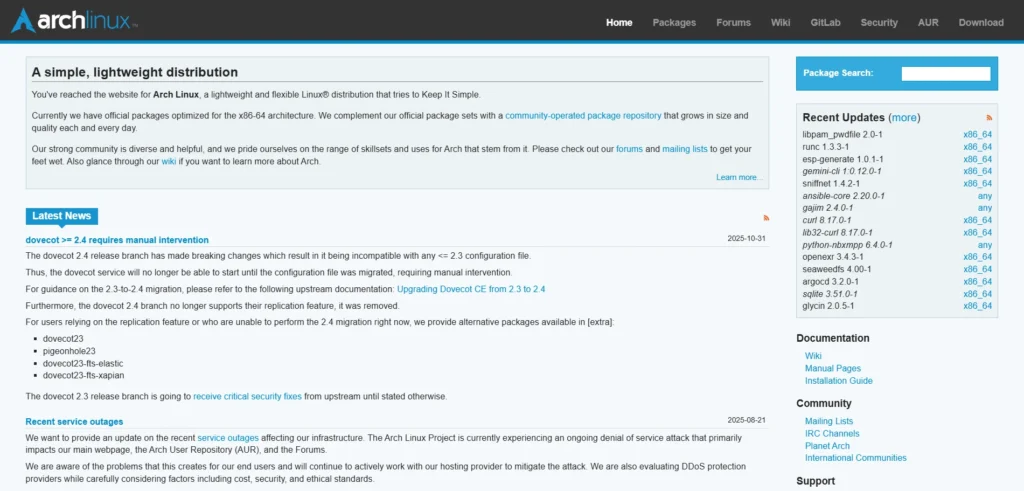Open the Recent Updates RSS feed icon
The width and height of the screenshot is (1024, 491).
989,117
